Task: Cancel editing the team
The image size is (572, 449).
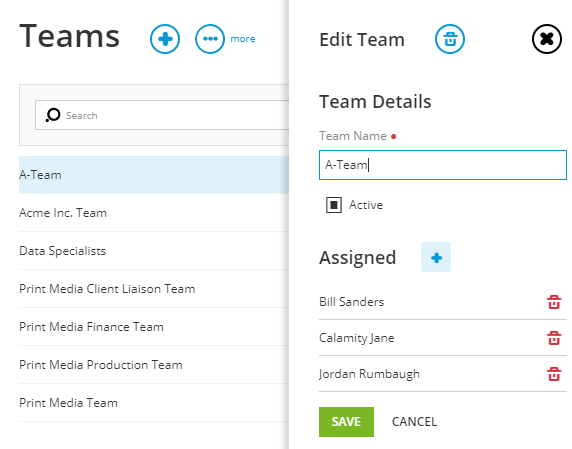Action: pos(414,422)
